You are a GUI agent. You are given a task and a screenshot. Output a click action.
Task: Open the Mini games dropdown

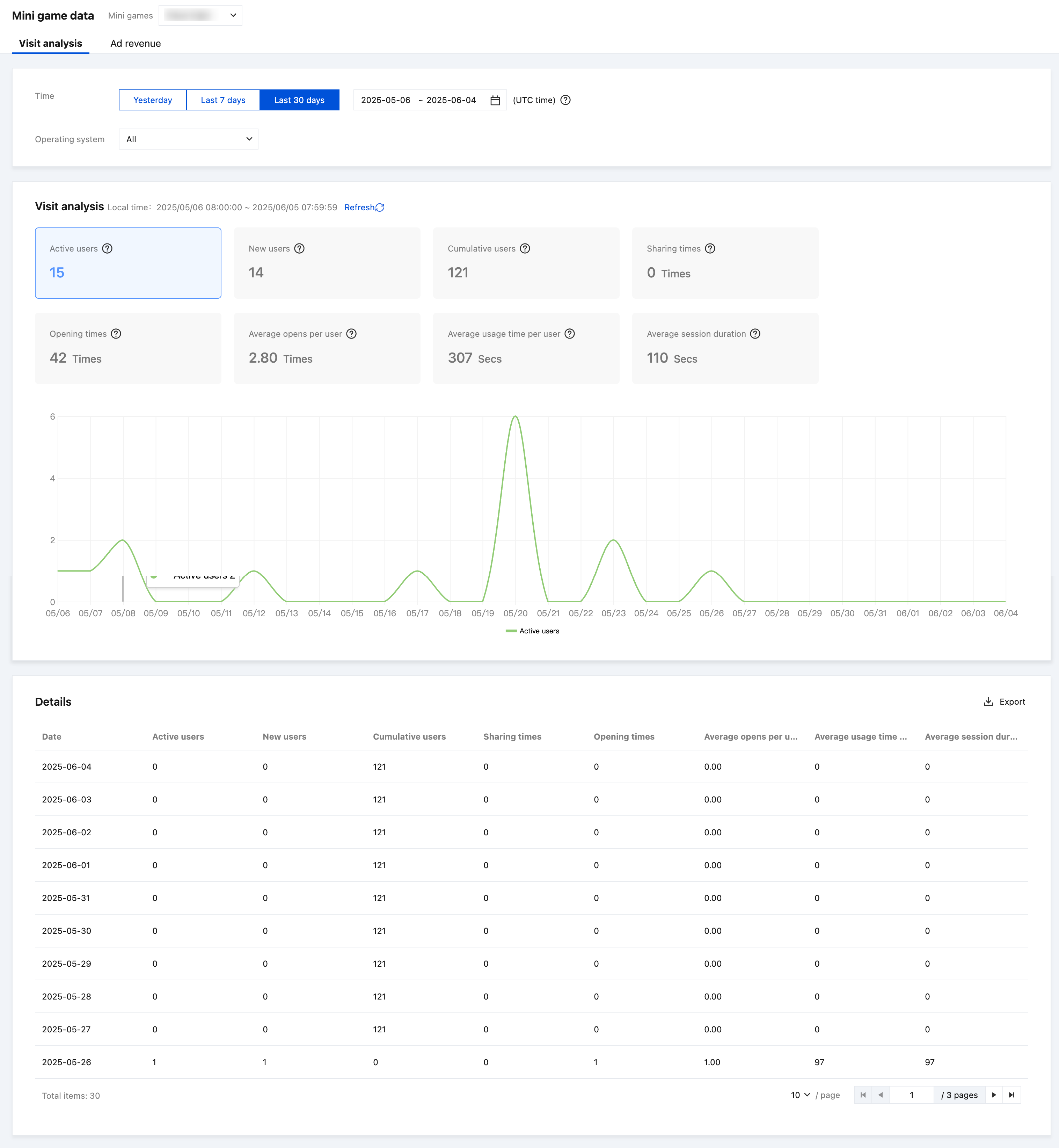click(x=200, y=15)
